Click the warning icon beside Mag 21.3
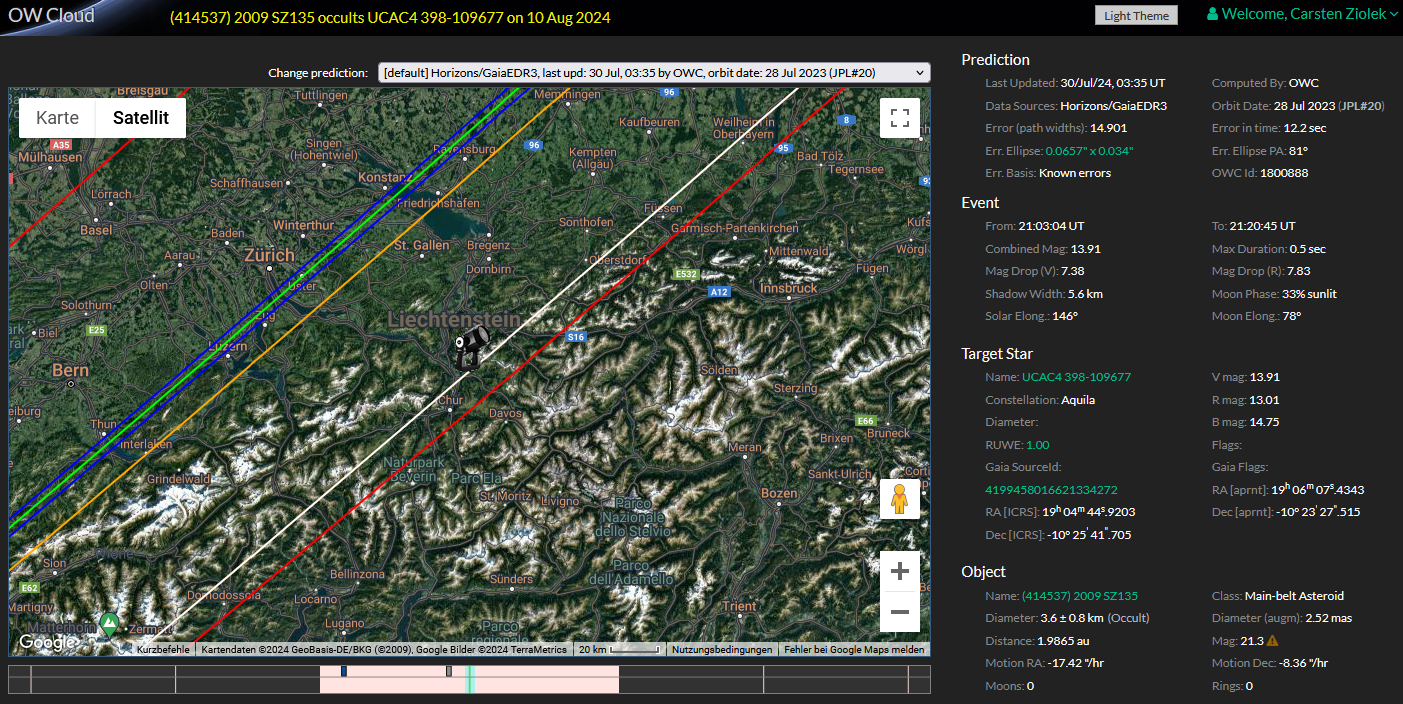This screenshot has width=1403, height=704. click(1273, 641)
